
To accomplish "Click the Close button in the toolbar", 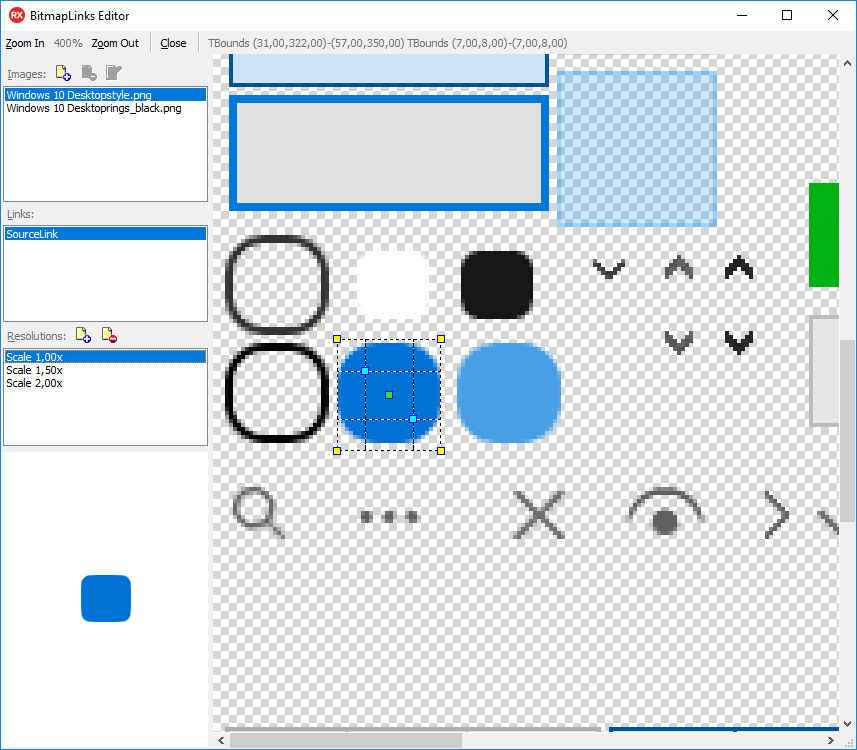I will click(x=173, y=43).
